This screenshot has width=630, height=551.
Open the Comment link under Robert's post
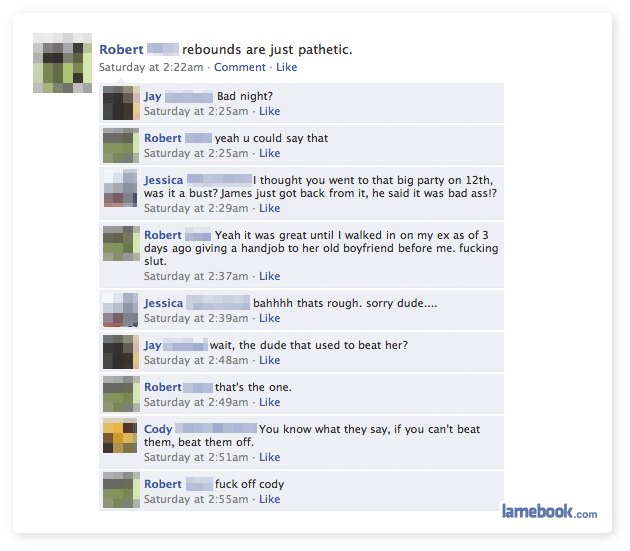(x=239, y=67)
